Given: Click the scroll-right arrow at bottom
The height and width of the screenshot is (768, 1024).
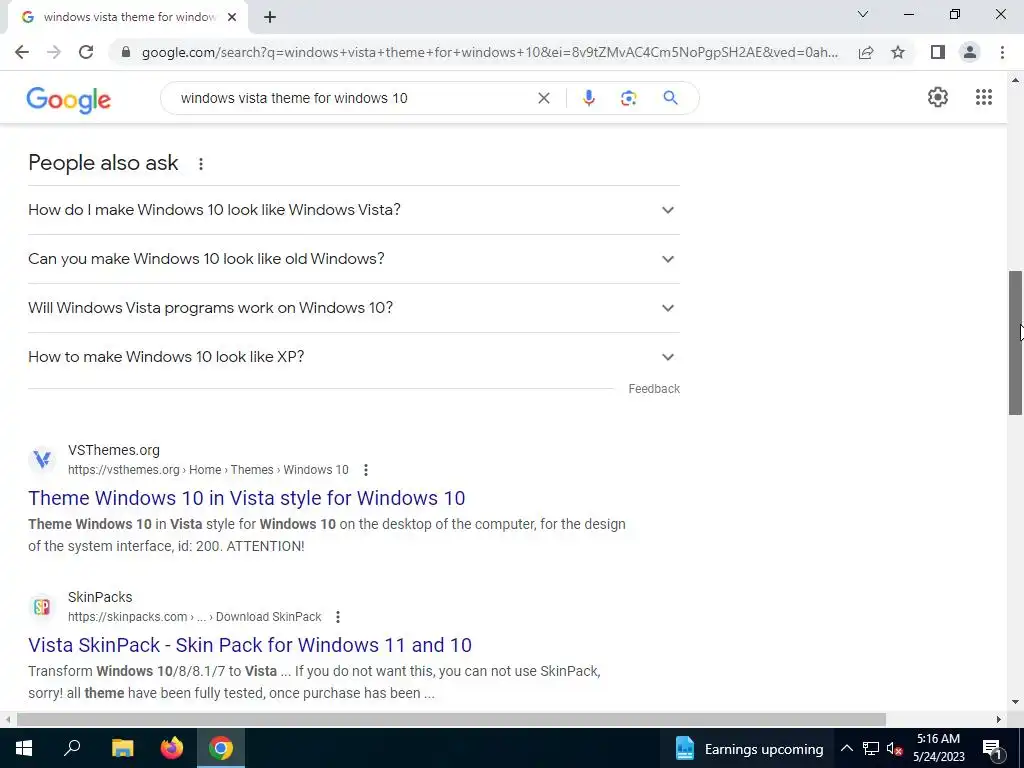Looking at the screenshot, I should click(999, 719).
